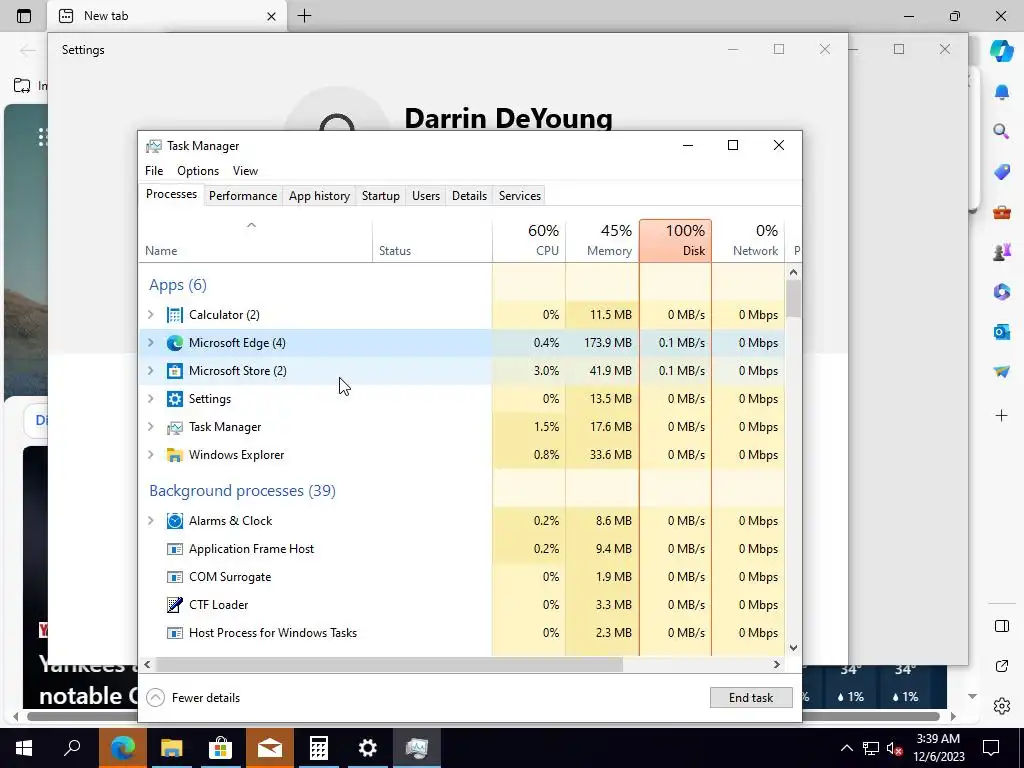This screenshot has height=768, width=1024.
Task: Click the Task Manager icon in process list
Action: tap(174, 427)
